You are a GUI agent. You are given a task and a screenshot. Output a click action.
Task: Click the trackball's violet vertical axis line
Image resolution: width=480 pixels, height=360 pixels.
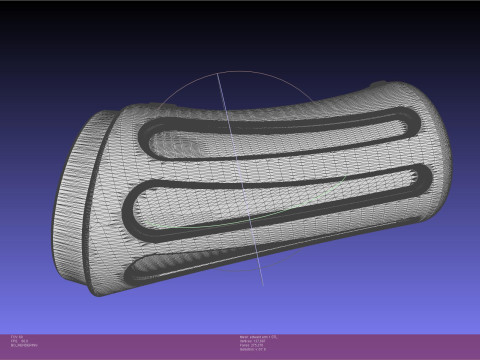240,179
